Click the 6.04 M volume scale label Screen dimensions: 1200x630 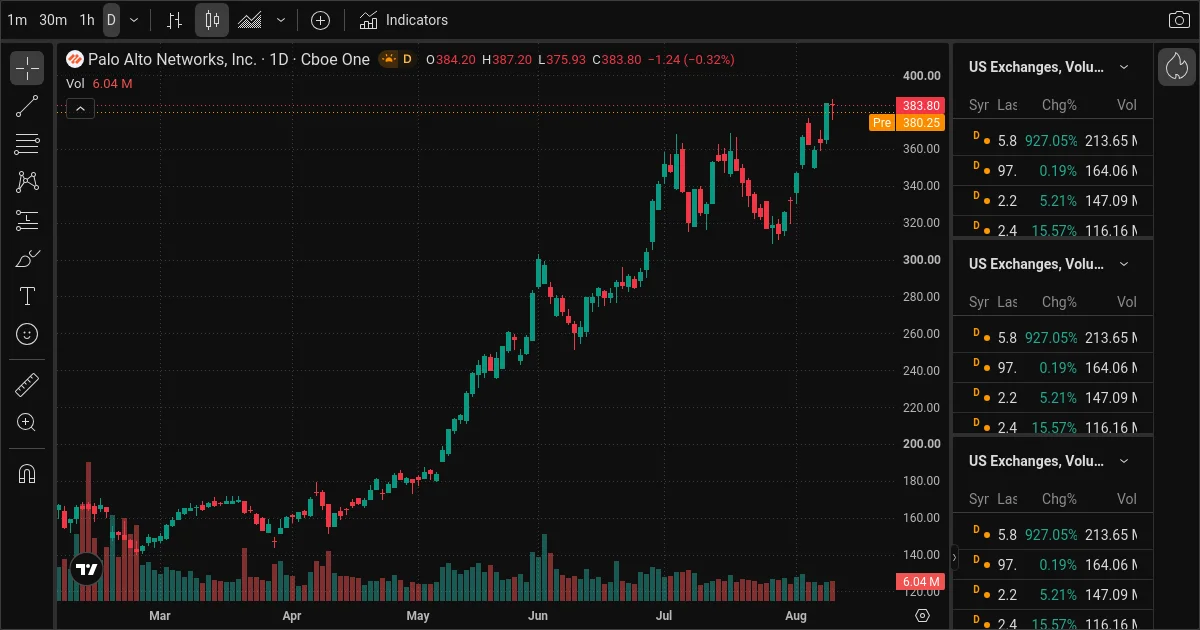920,582
